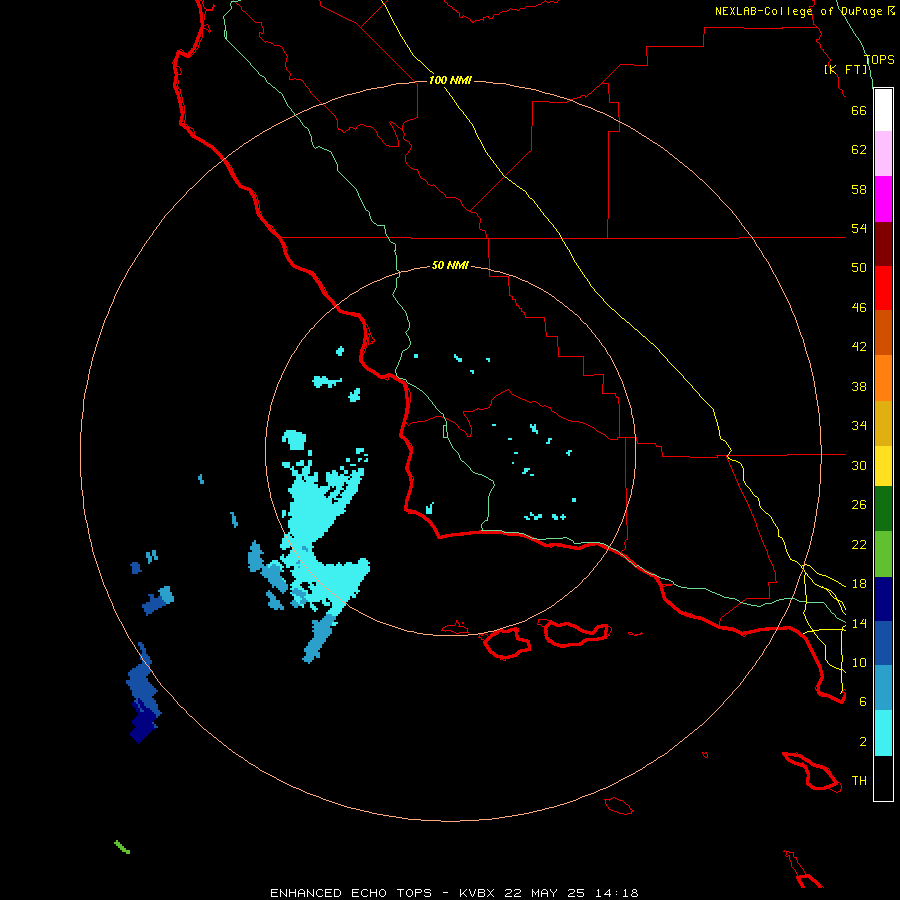Click the magenta legend swatch
This screenshot has height=900, width=900.
click(x=883, y=199)
